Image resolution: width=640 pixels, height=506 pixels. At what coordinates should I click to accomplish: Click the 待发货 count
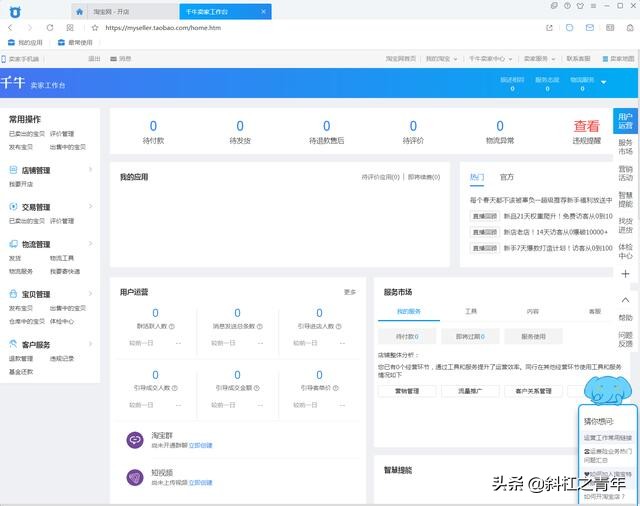click(x=240, y=126)
